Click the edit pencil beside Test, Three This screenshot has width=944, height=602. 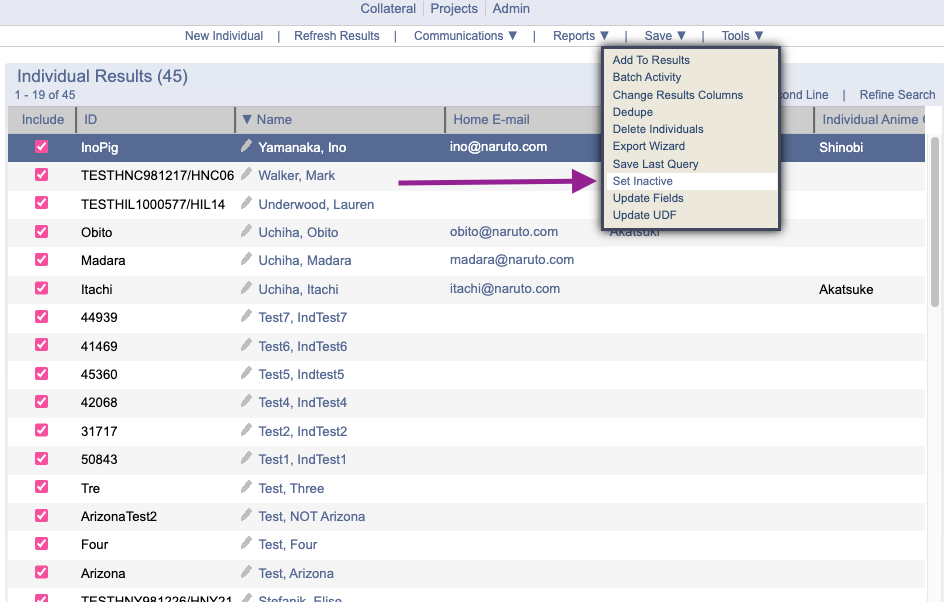[x=246, y=486]
